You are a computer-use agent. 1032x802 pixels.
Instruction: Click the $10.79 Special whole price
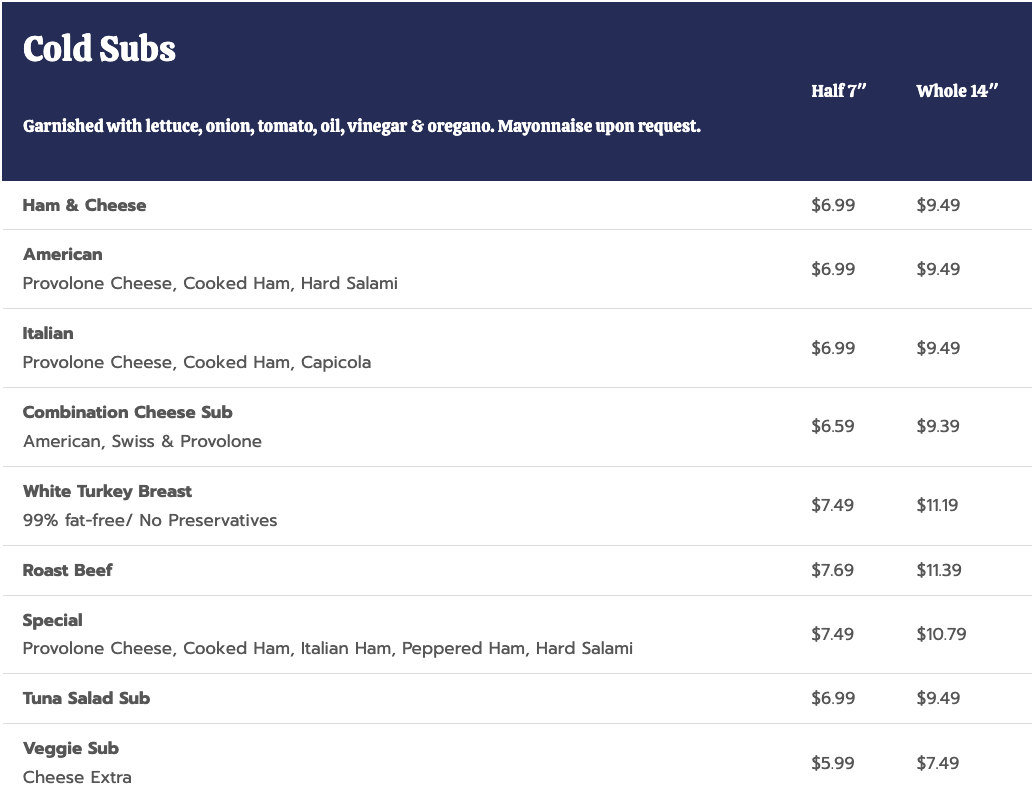click(x=941, y=634)
